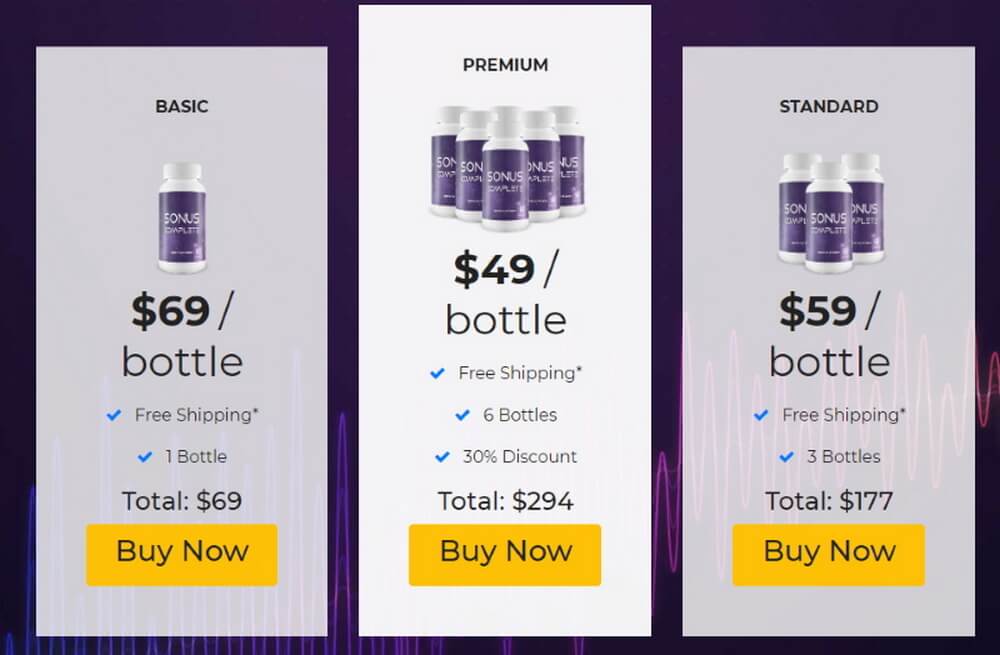Click the checkmark next to 30% Discount
1000x655 pixels.
442,457
